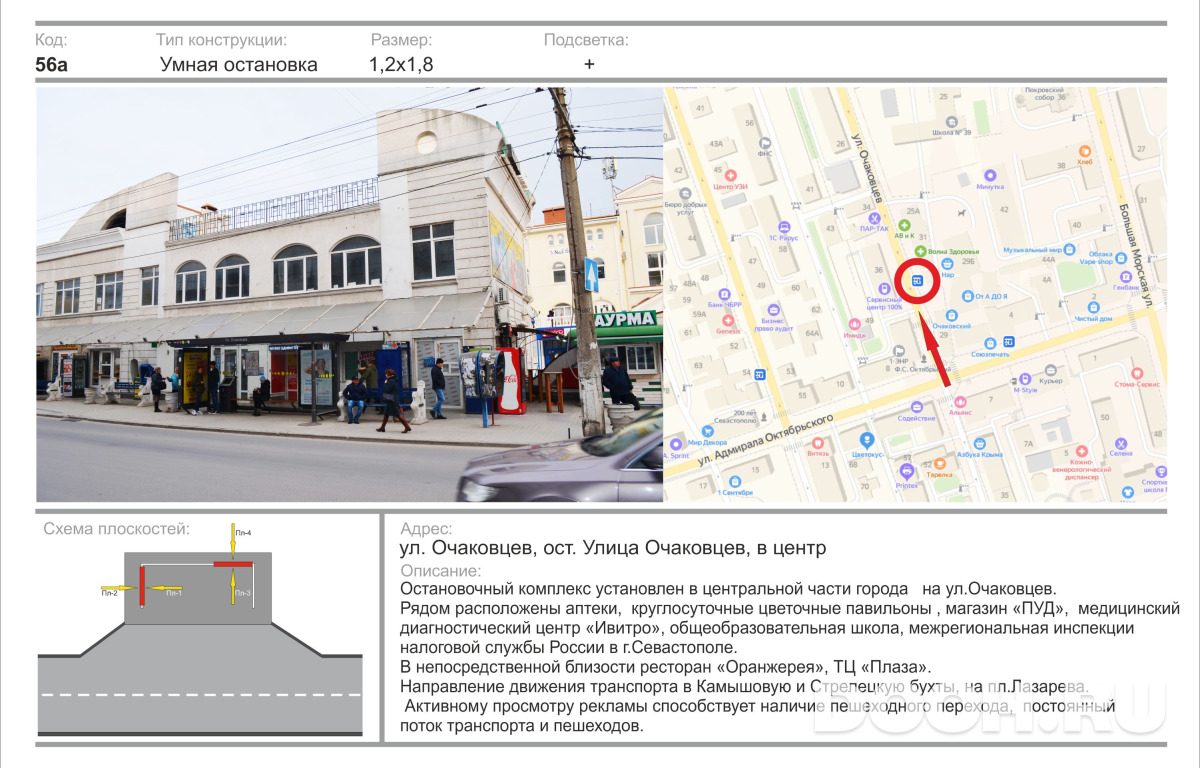Viewport: 1200px width, 768px height.
Task: Click the Чистый дом shop icon
Action: pos(1093,307)
